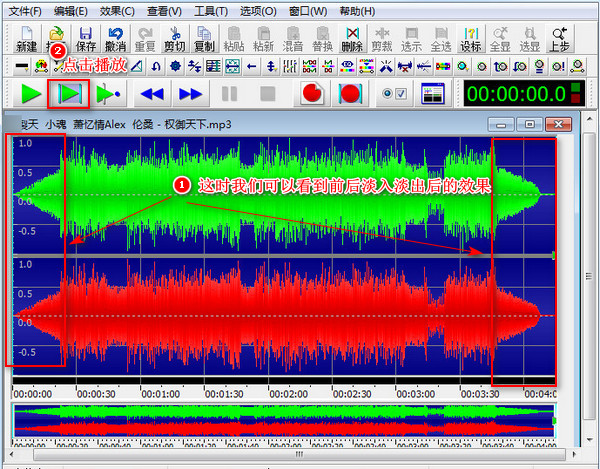Image resolution: width=600 pixels, height=469 pixels.
Task: Click the 设标 (Set Marker) icon
Action: tap(471, 39)
